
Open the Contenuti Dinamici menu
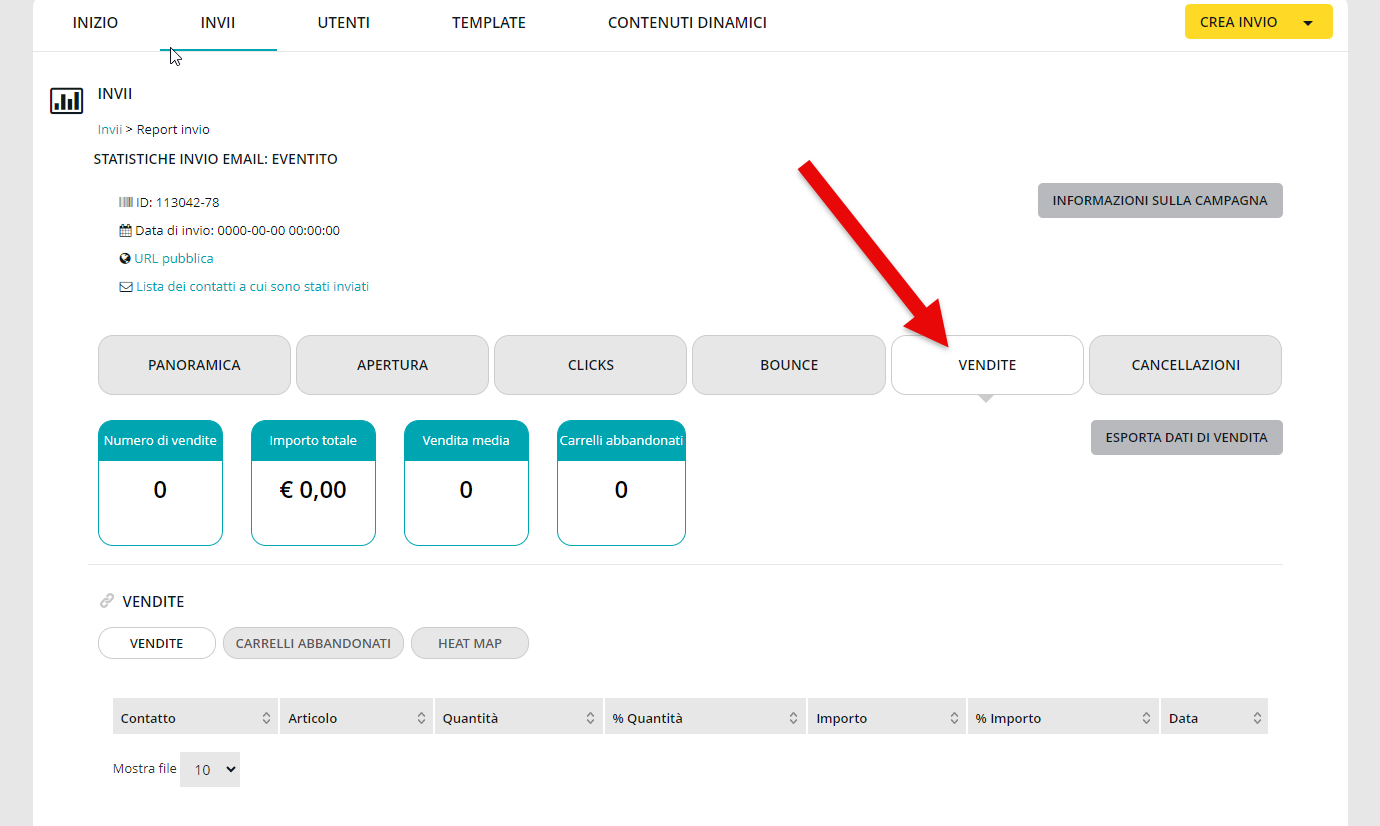click(687, 23)
